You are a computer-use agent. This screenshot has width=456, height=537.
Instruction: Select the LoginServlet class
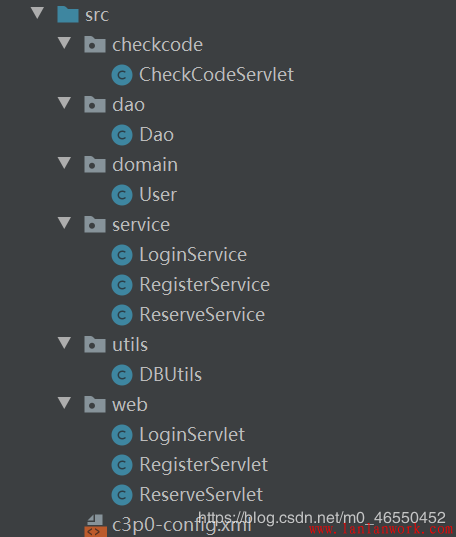pos(192,435)
